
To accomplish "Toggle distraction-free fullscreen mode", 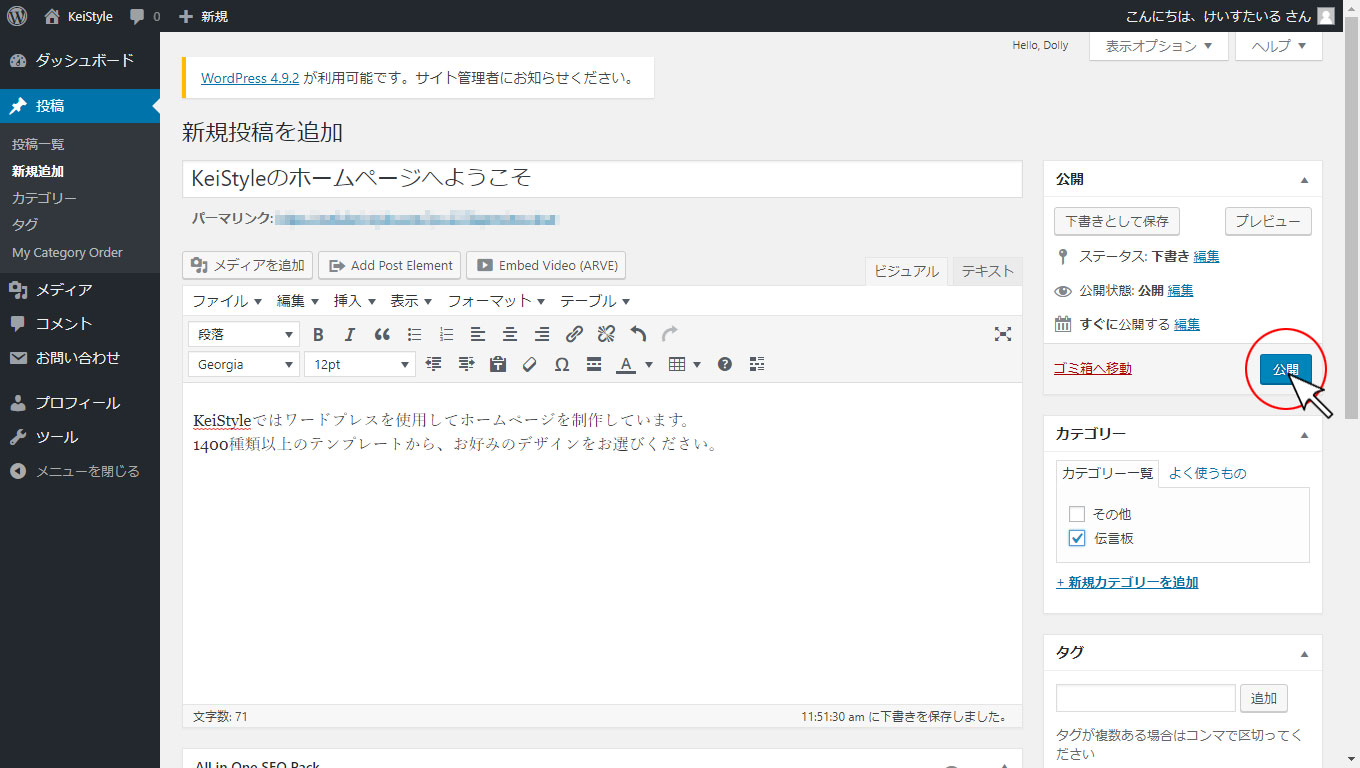I will [1003, 334].
